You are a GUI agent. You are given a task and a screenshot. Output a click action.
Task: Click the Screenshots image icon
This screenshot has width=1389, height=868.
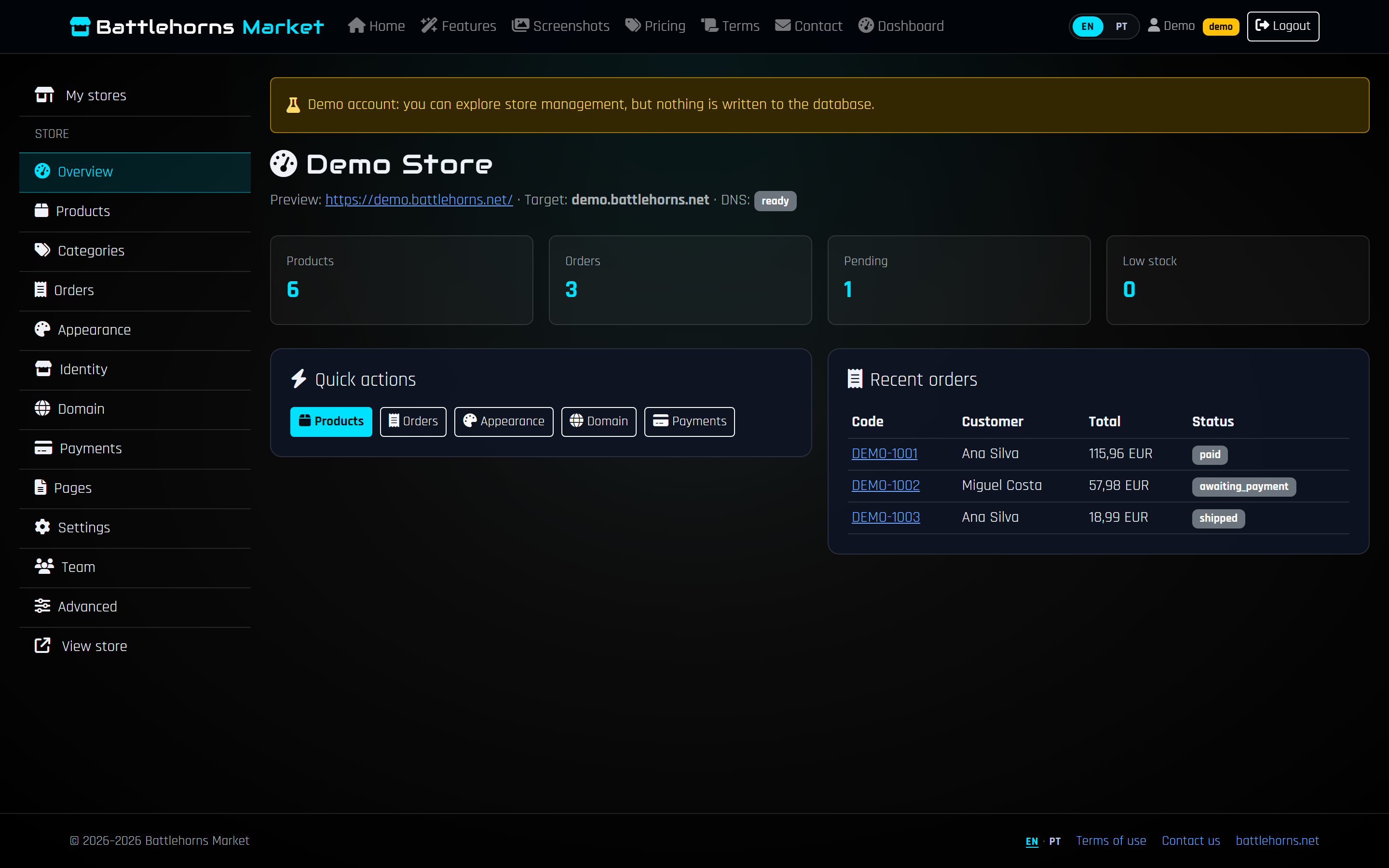(x=520, y=25)
